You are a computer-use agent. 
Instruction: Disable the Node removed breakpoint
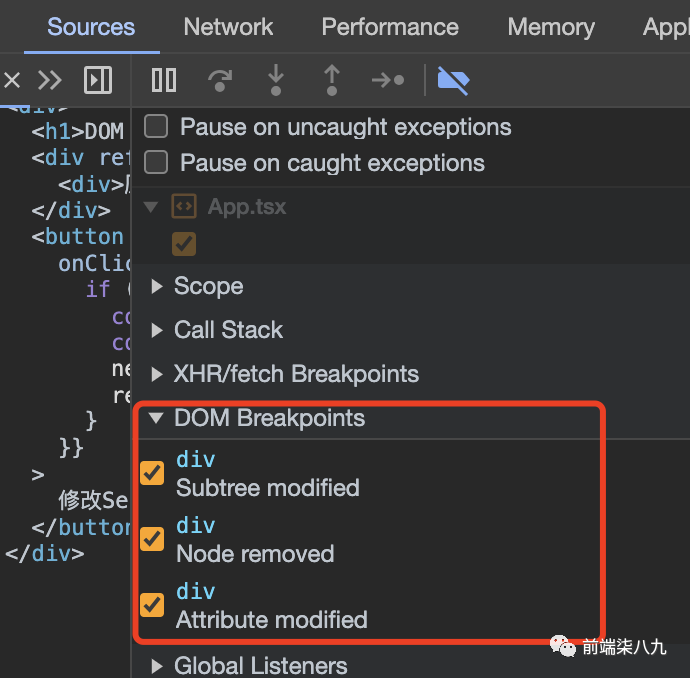152,539
